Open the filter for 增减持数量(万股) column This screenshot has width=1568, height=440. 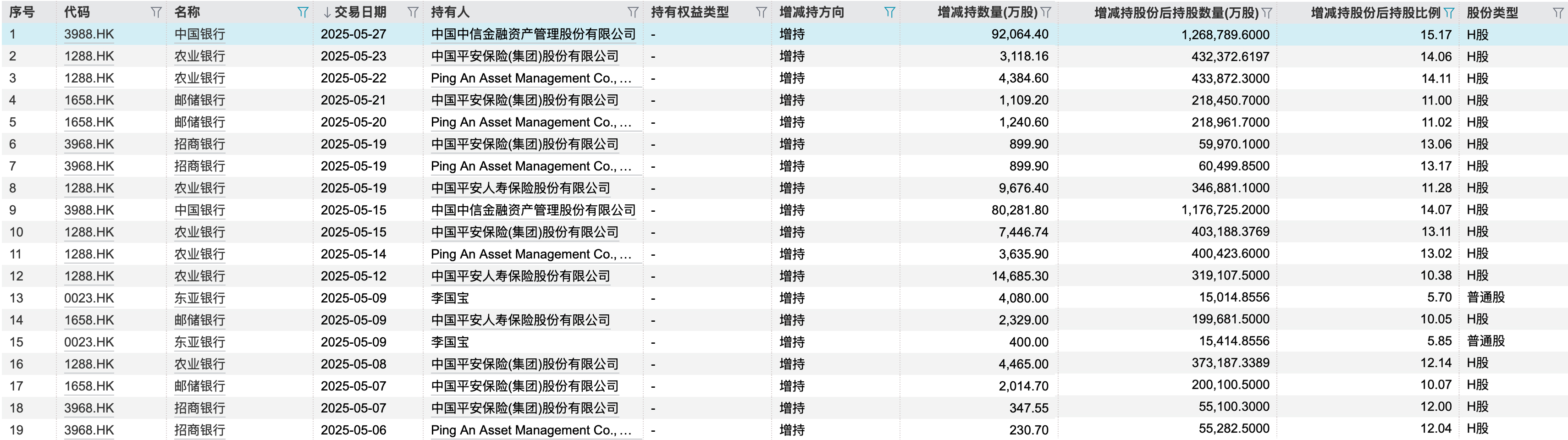[x=1046, y=12]
